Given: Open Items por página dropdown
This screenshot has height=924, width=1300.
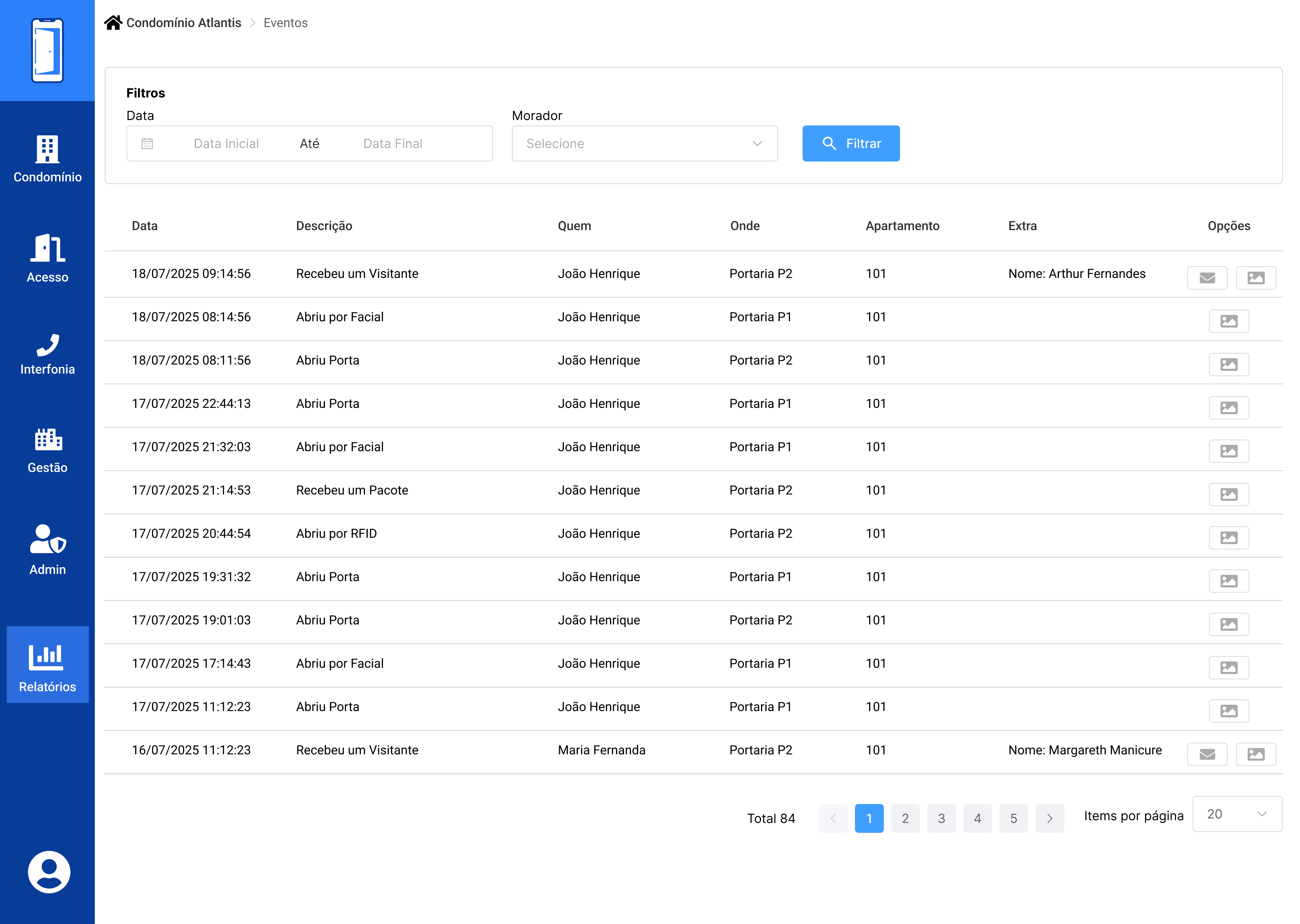Looking at the screenshot, I should (x=1237, y=814).
